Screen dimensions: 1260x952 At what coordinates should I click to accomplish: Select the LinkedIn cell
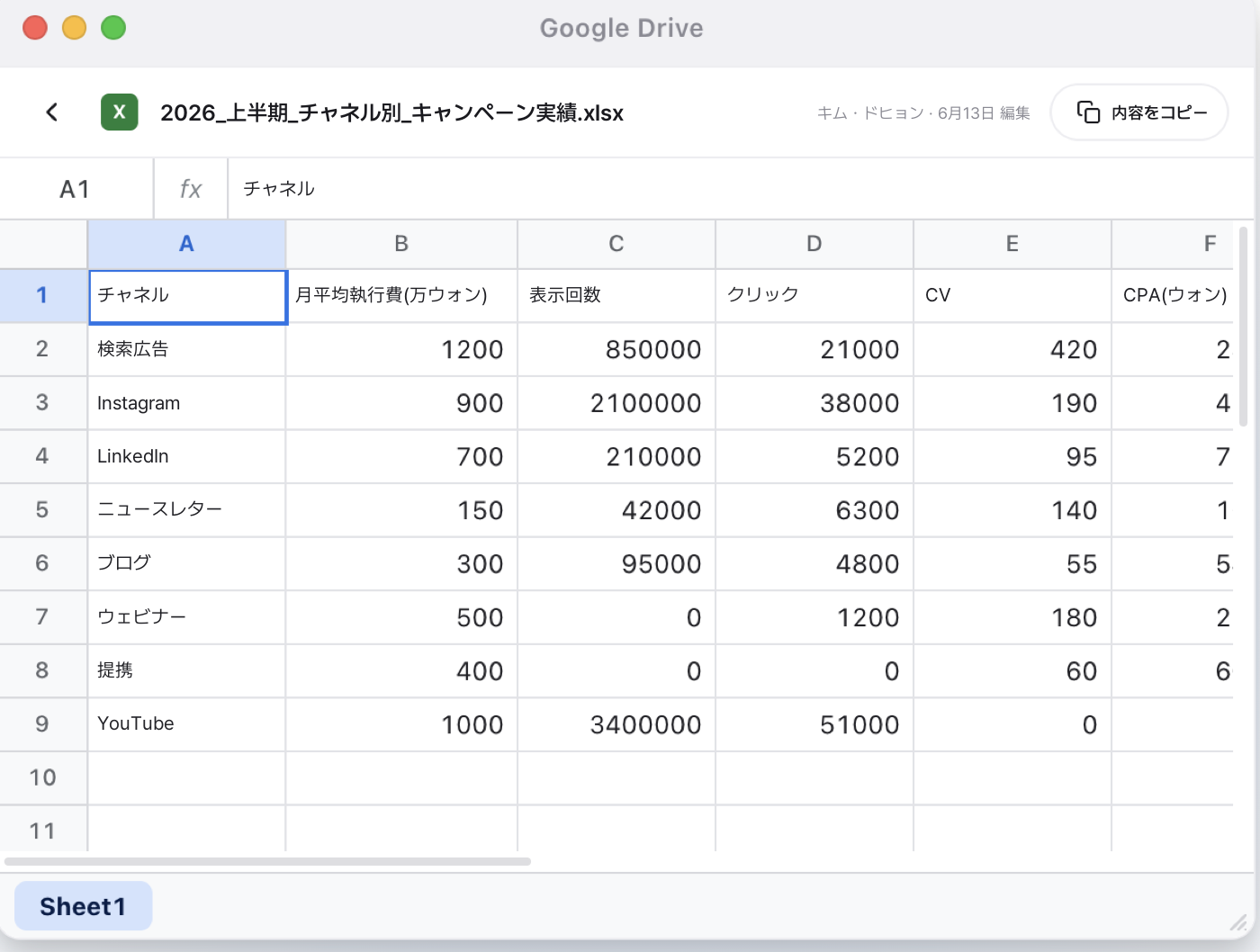[186, 456]
